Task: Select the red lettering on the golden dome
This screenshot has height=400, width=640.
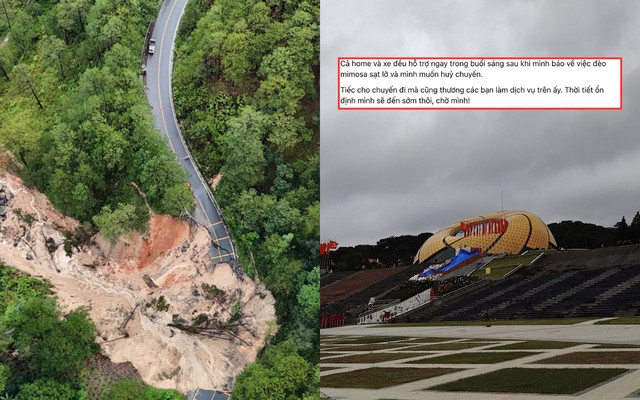Action: pos(484,227)
